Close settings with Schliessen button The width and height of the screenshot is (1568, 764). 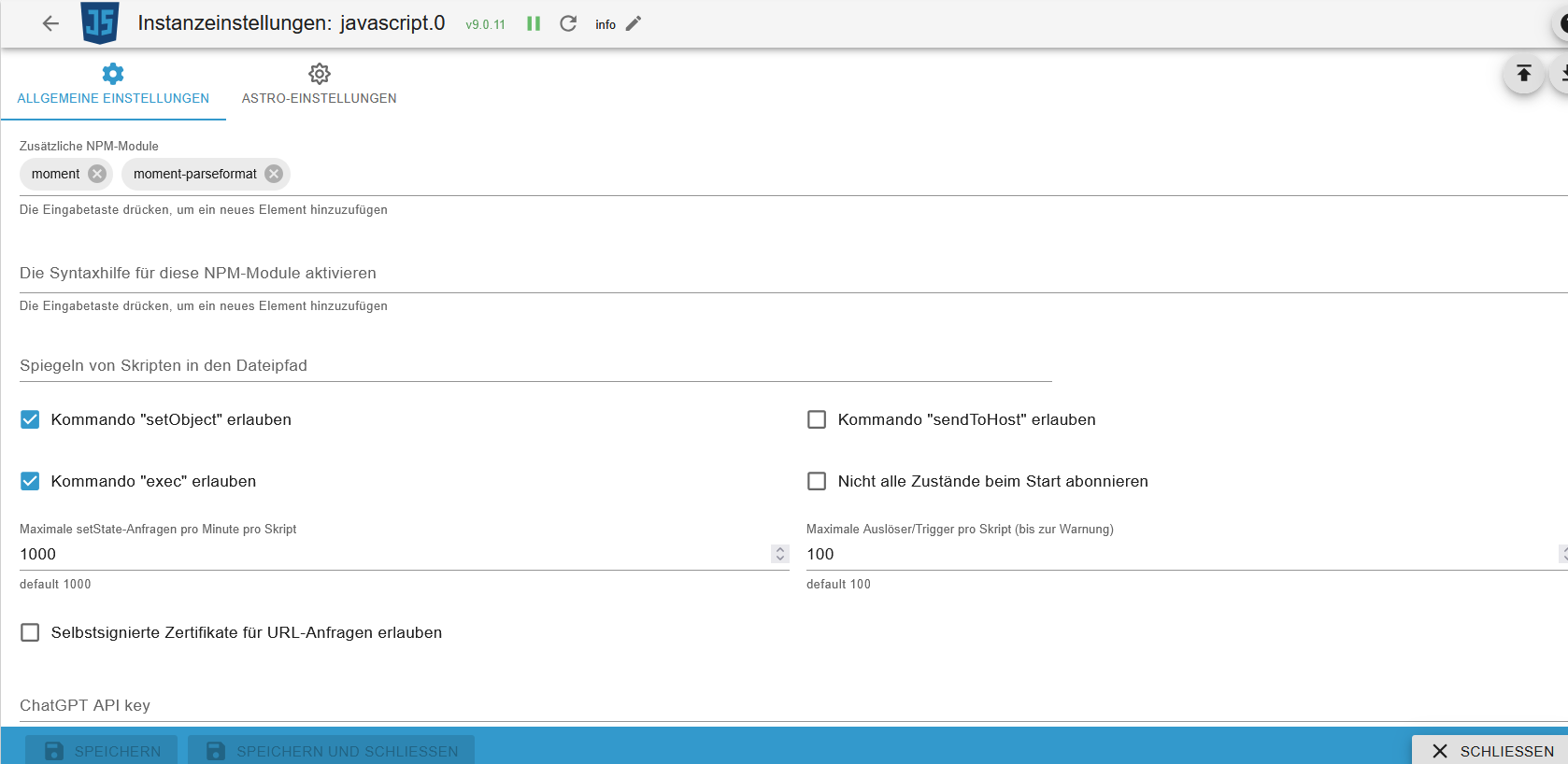coord(1491,750)
